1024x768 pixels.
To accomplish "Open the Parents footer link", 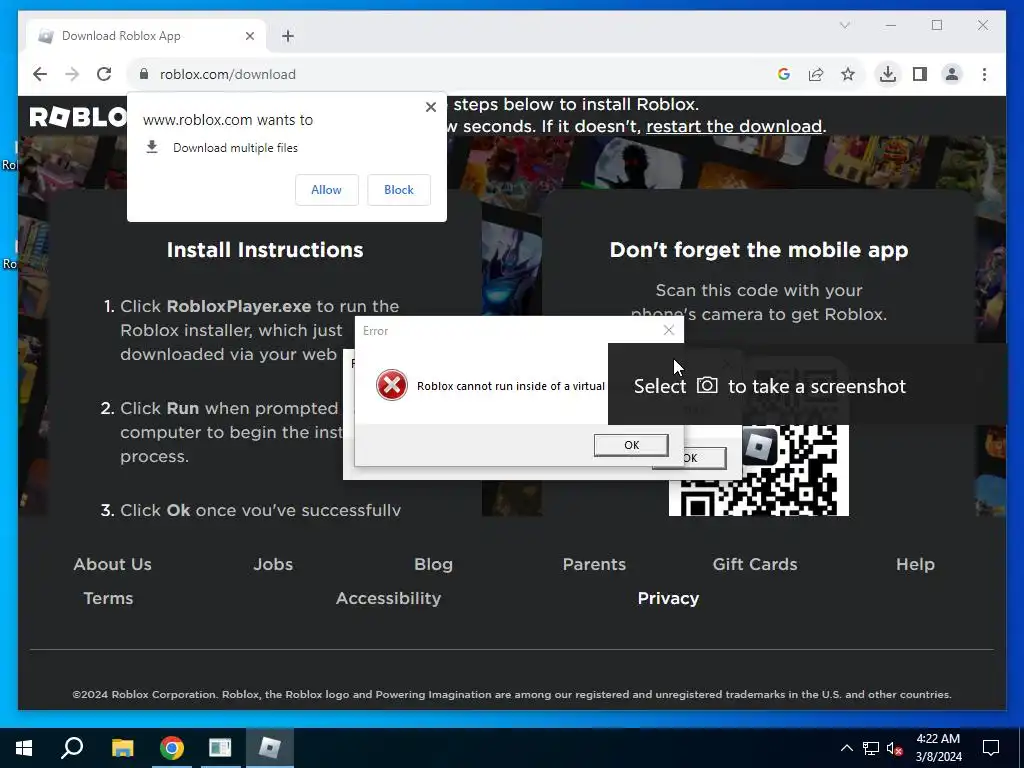I will pyautogui.click(x=594, y=564).
